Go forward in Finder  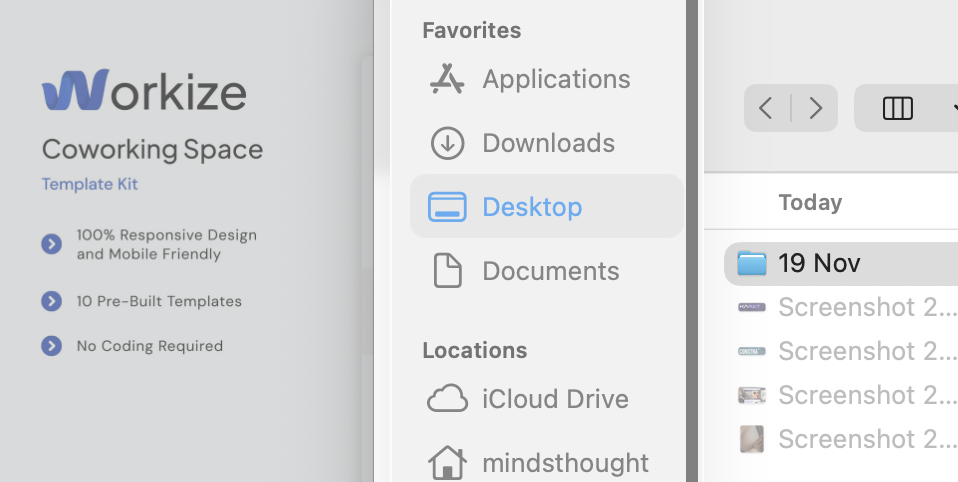tap(815, 108)
